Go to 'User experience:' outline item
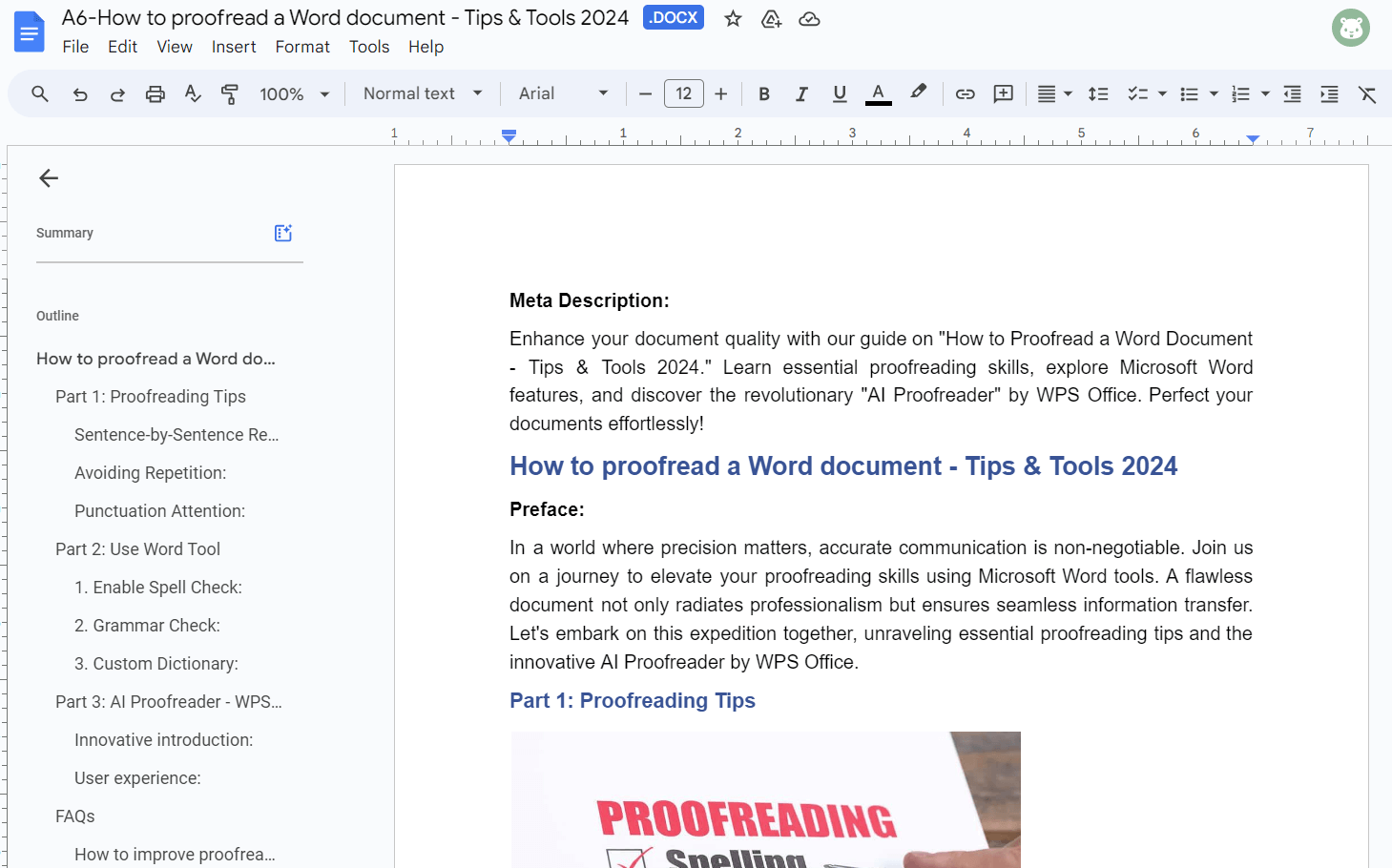This screenshot has width=1392, height=868. pos(138,778)
